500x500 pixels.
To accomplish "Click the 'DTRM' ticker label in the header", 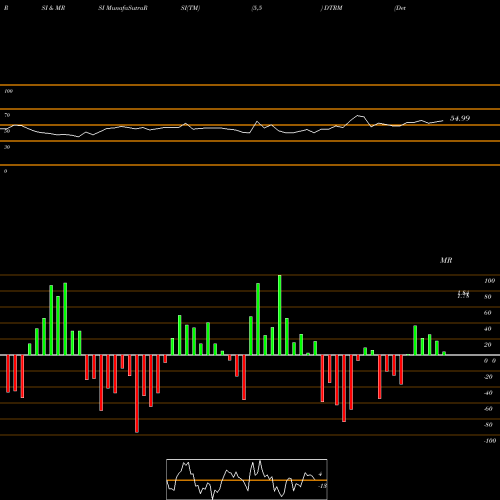I will coord(333,8).
